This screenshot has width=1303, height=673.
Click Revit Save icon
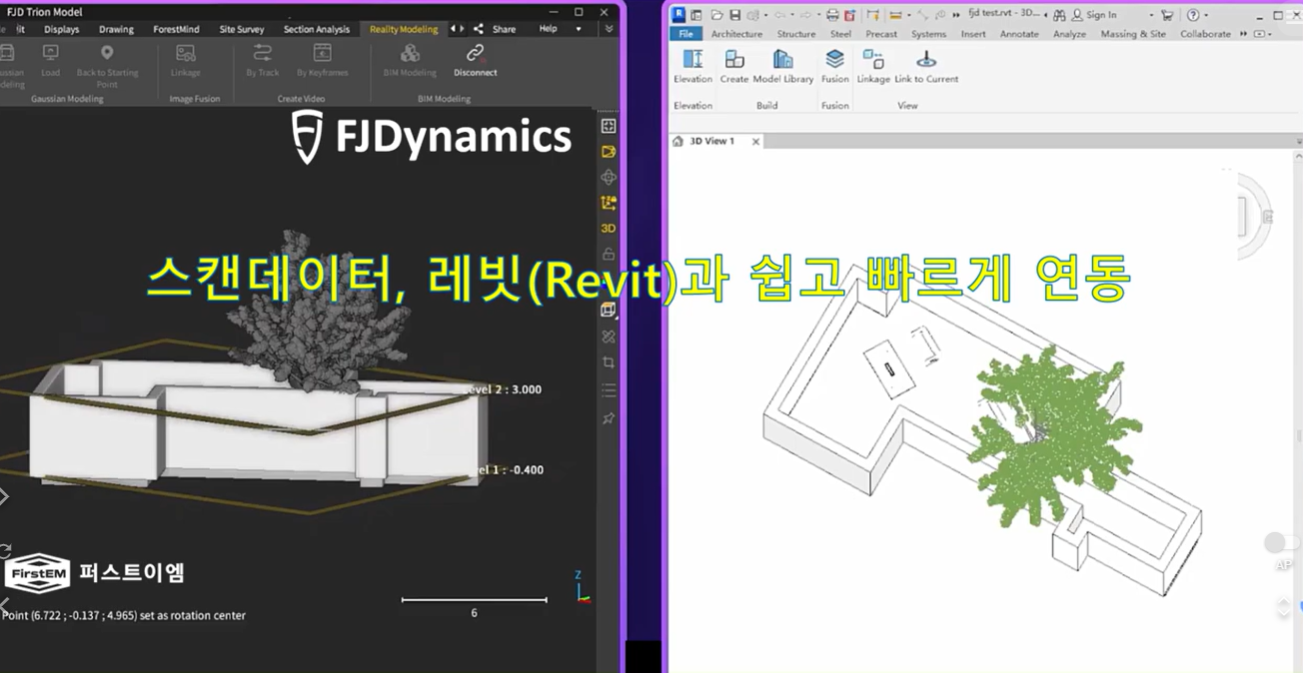click(735, 15)
